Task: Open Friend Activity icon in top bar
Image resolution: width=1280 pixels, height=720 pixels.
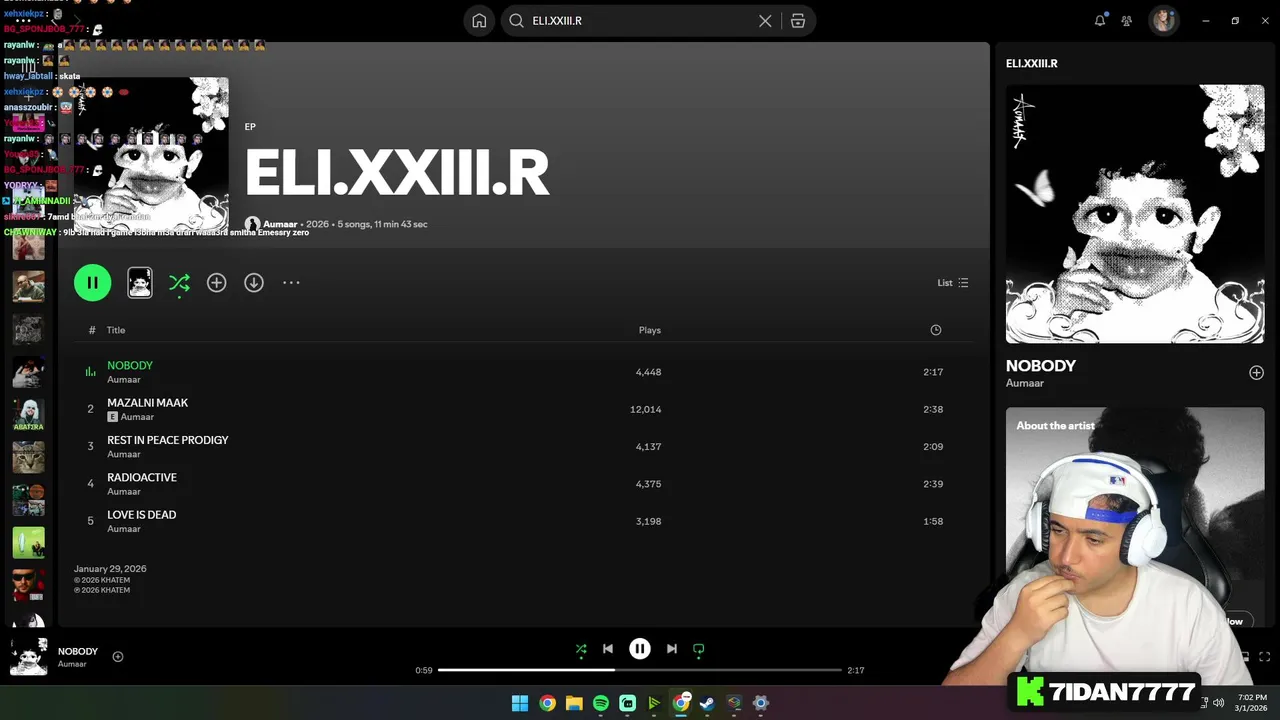Action: tap(1127, 20)
